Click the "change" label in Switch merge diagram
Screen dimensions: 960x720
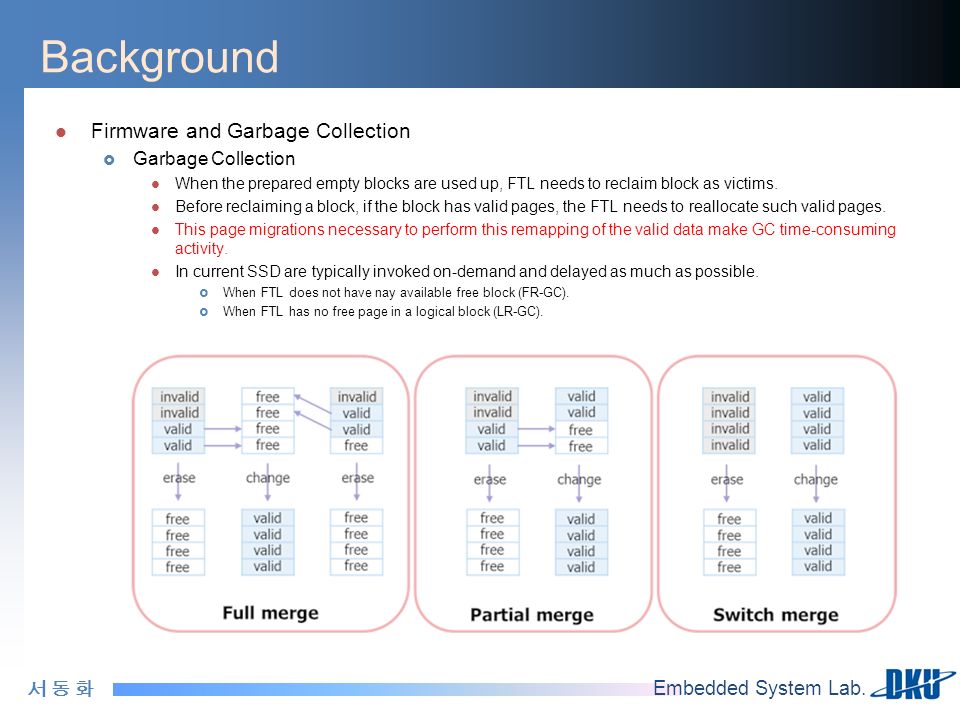pyautogui.click(x=816, y=479)
